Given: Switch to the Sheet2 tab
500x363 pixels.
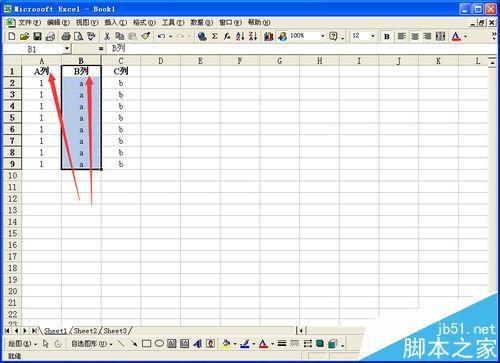Looking at the screenshot, I should click(85, 331).
